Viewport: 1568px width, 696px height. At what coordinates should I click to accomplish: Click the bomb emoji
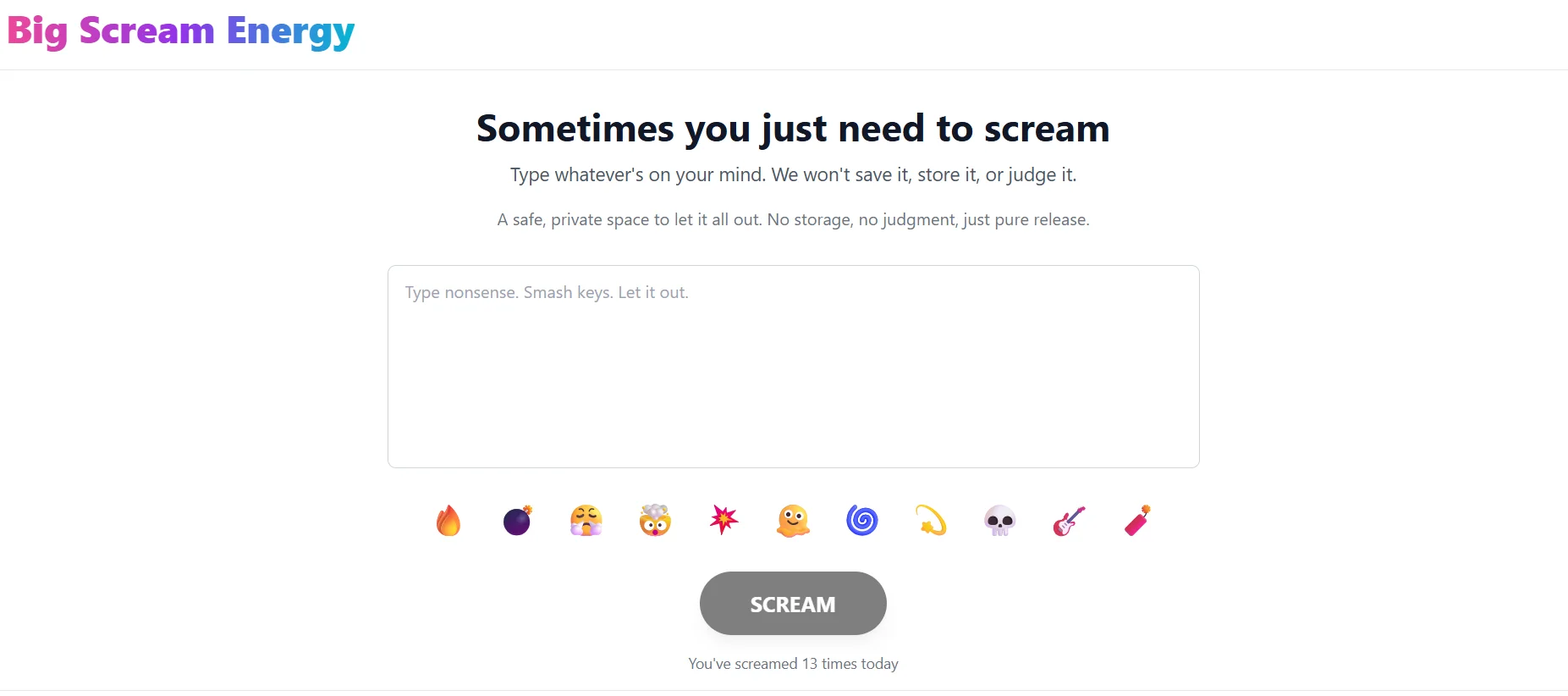coord(517,521)
